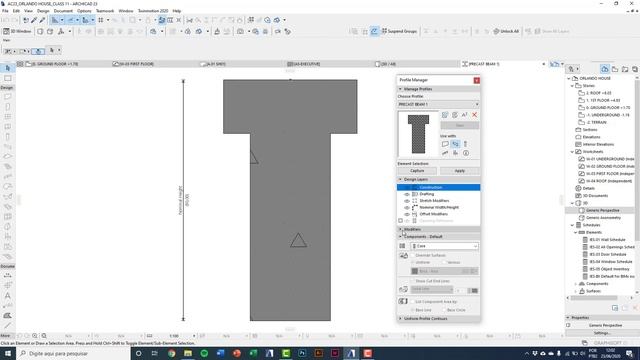Enable the Show Cut End Lines checkbox
640x360 pixels.
(x=413, y=281)
